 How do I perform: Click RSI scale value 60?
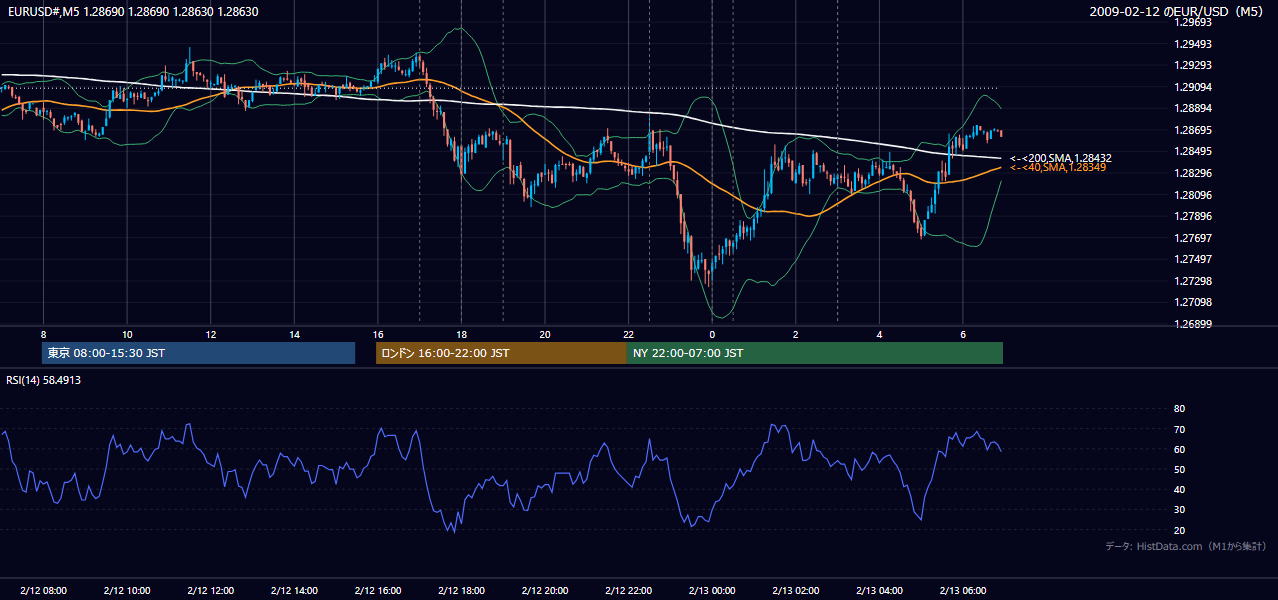[x=1179, y=449]
